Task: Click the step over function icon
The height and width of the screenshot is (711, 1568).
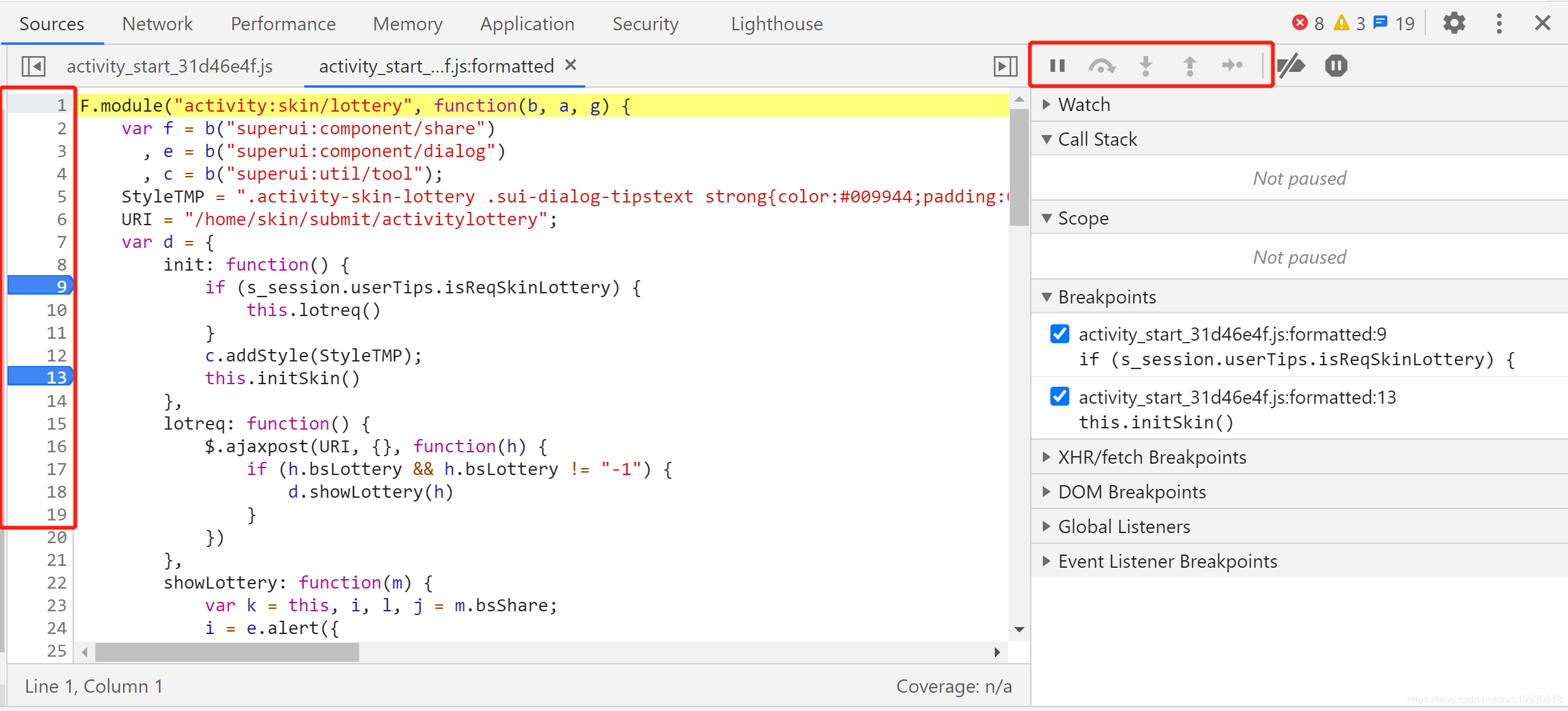Action: point(1102,66)
